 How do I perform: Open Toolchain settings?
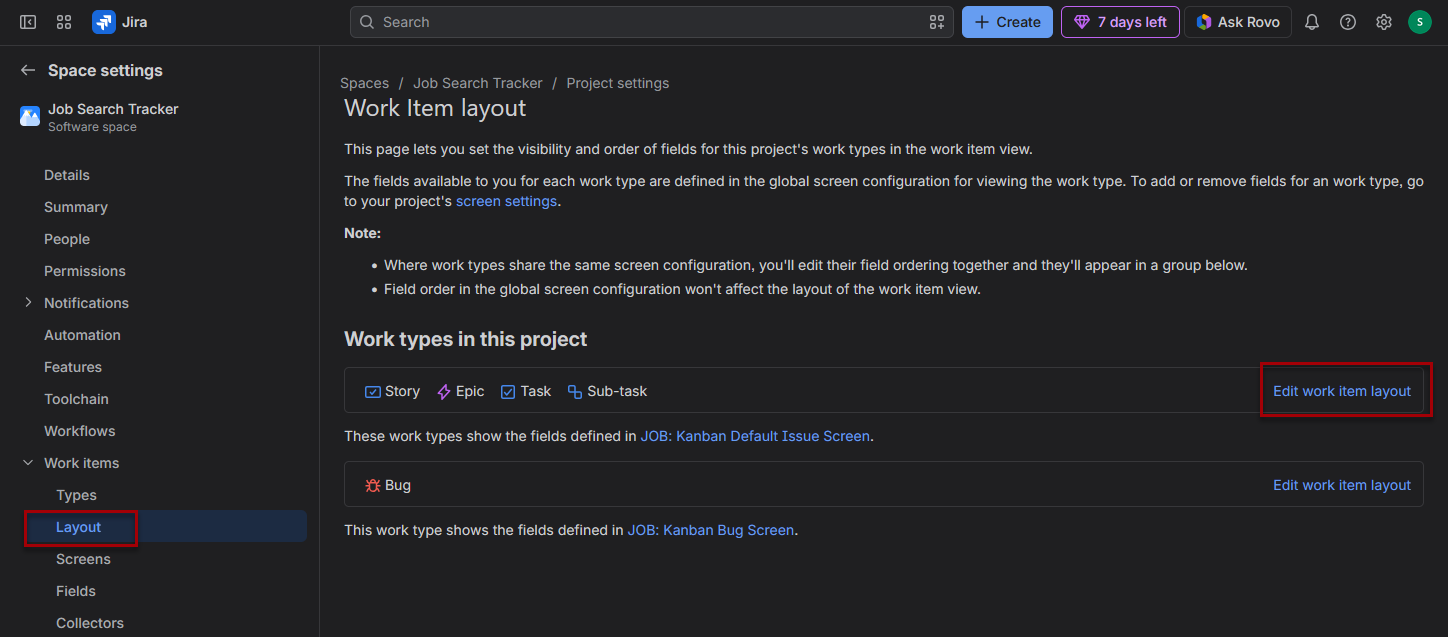pos(76,399)
